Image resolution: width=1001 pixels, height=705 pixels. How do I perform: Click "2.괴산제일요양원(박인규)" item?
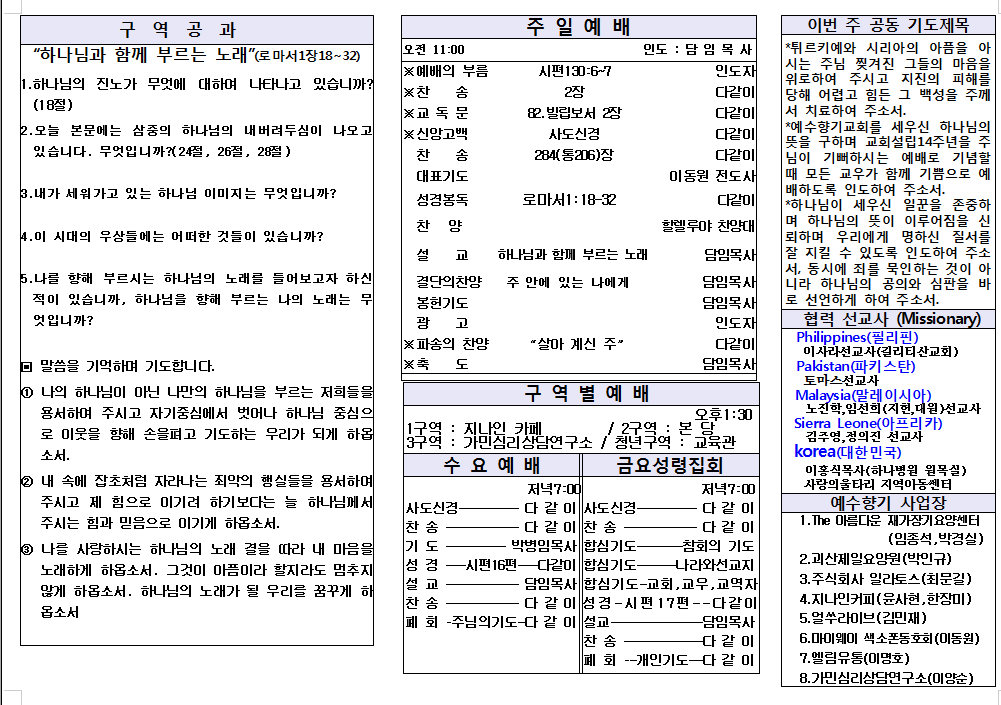click(x=875, y=559)
